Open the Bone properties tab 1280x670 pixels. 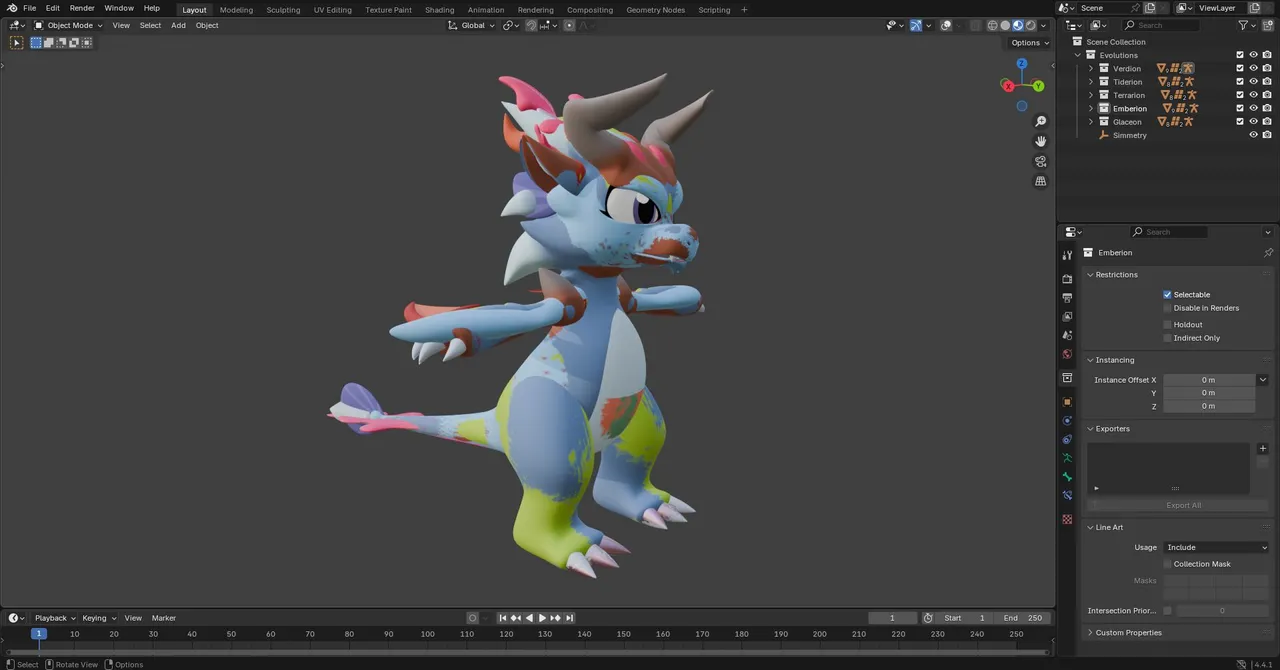point(1067,477)
